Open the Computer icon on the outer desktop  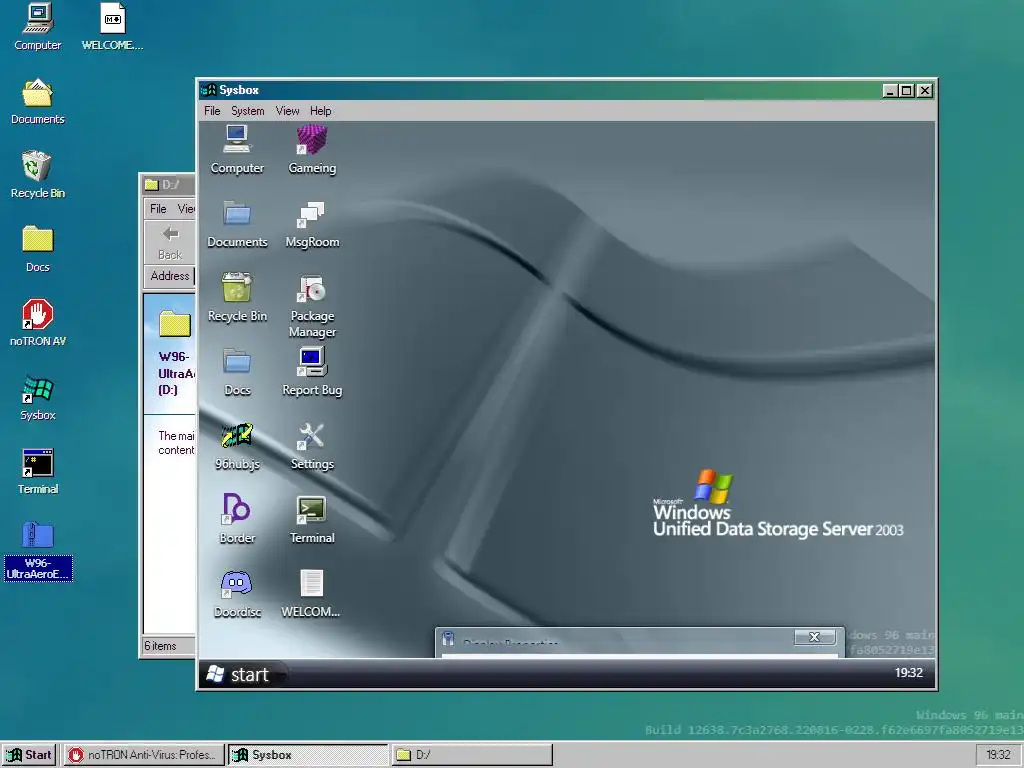click(x=38, y=27)
